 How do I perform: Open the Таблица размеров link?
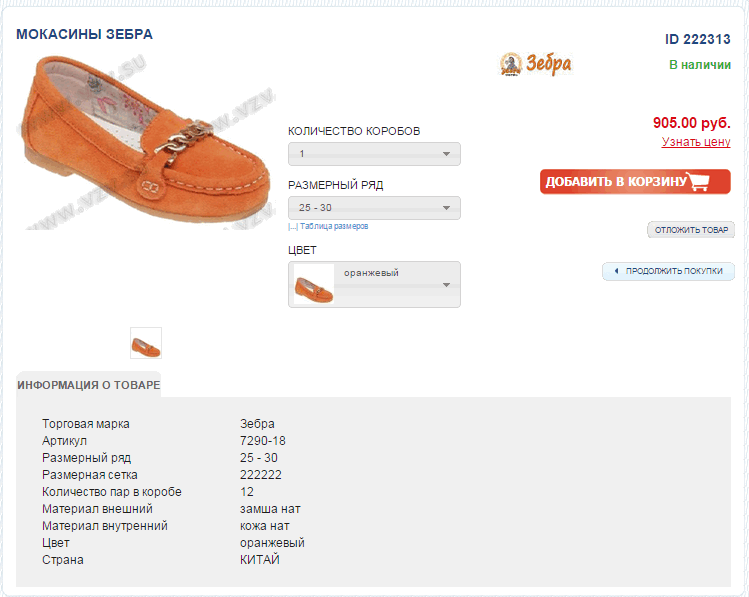point(334,227)
